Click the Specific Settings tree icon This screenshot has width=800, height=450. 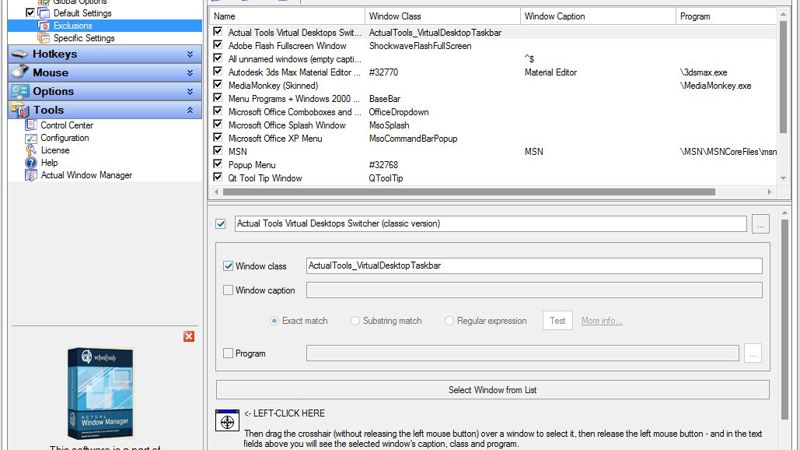(x=44, y=38)
